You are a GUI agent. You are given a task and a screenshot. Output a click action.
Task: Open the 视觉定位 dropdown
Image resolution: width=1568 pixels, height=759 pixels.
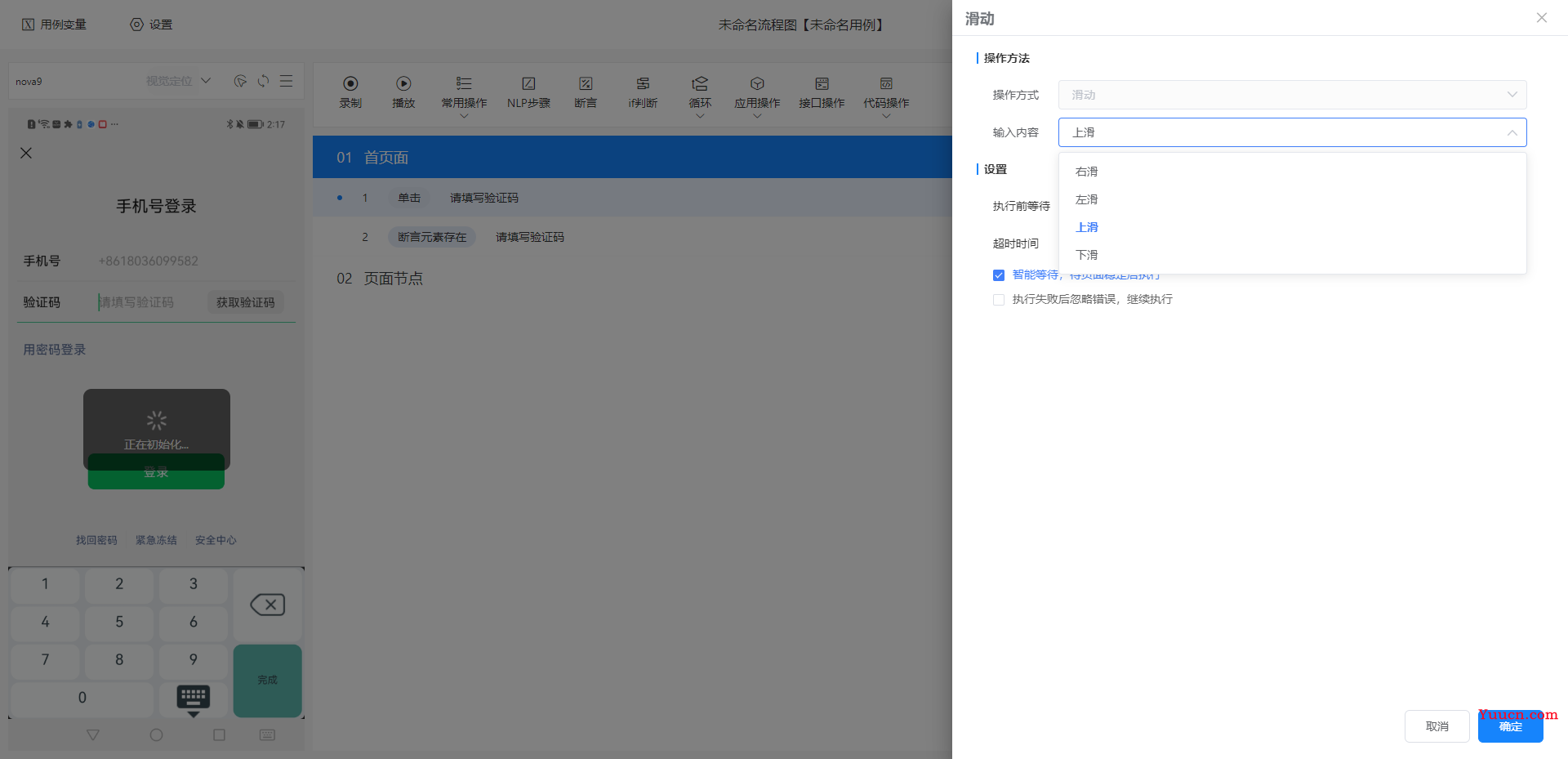coord(178,81)
